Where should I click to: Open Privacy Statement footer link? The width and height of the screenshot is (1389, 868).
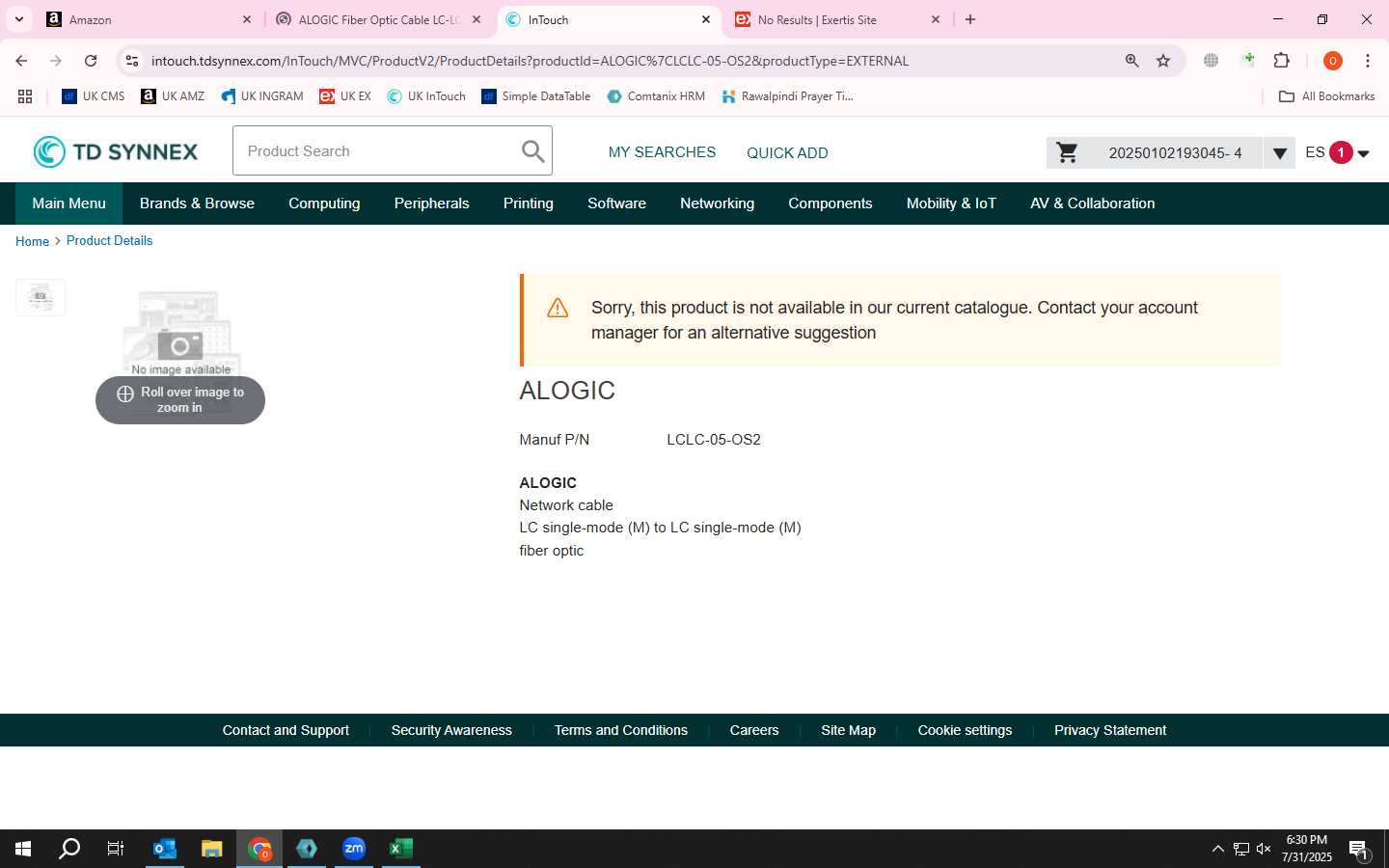[1109, 730]
